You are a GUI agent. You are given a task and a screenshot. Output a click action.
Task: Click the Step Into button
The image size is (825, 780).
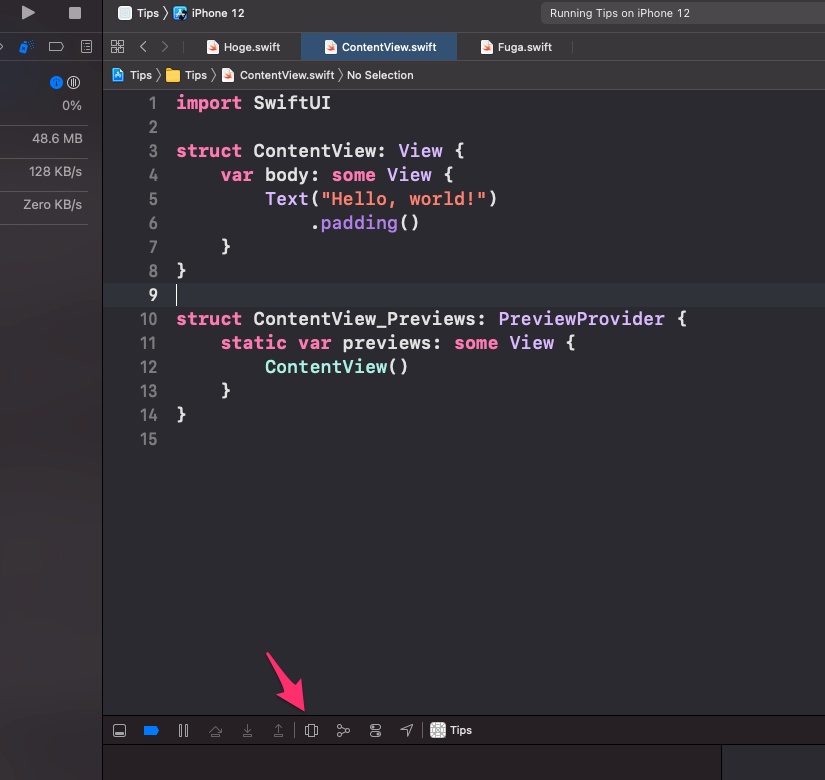(x=247, y=731)
